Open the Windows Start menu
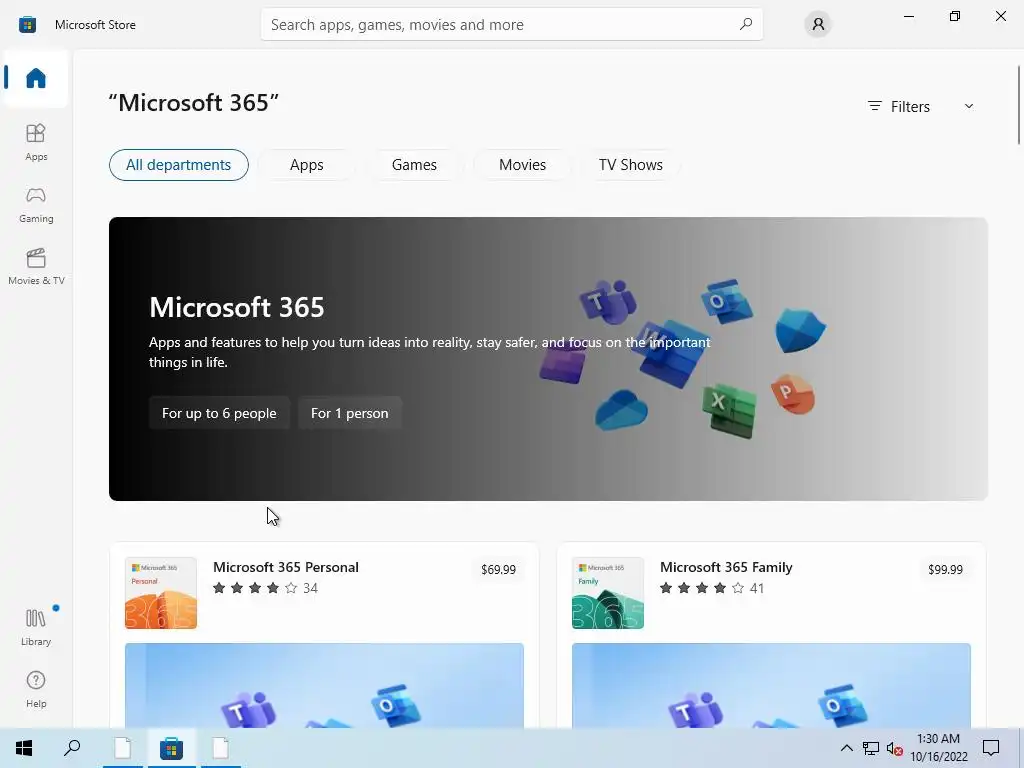1024x768 pixels. pyautogui.click(x=24, y=748)
